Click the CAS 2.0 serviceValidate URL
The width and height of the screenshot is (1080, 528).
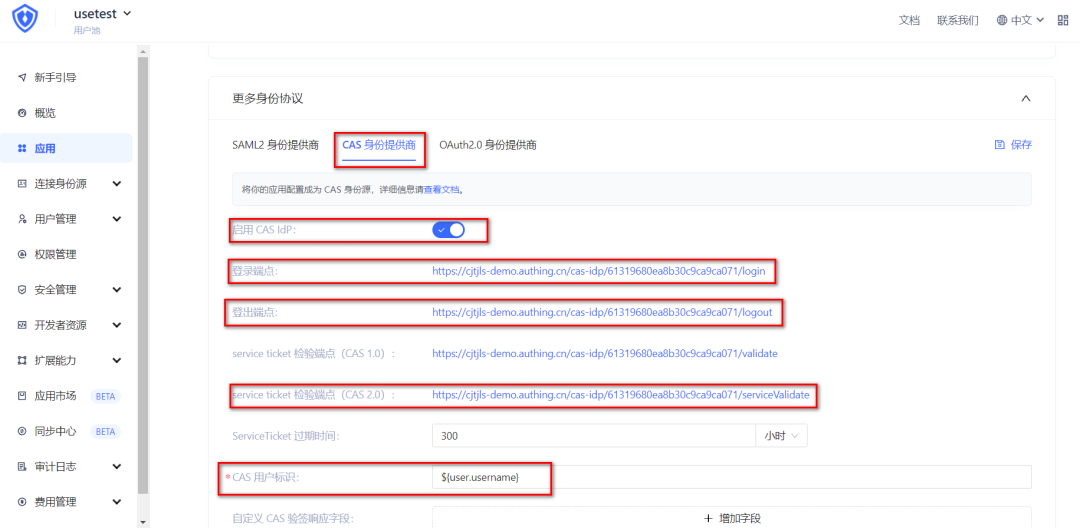pyautogui.click(x=621, y=394)
